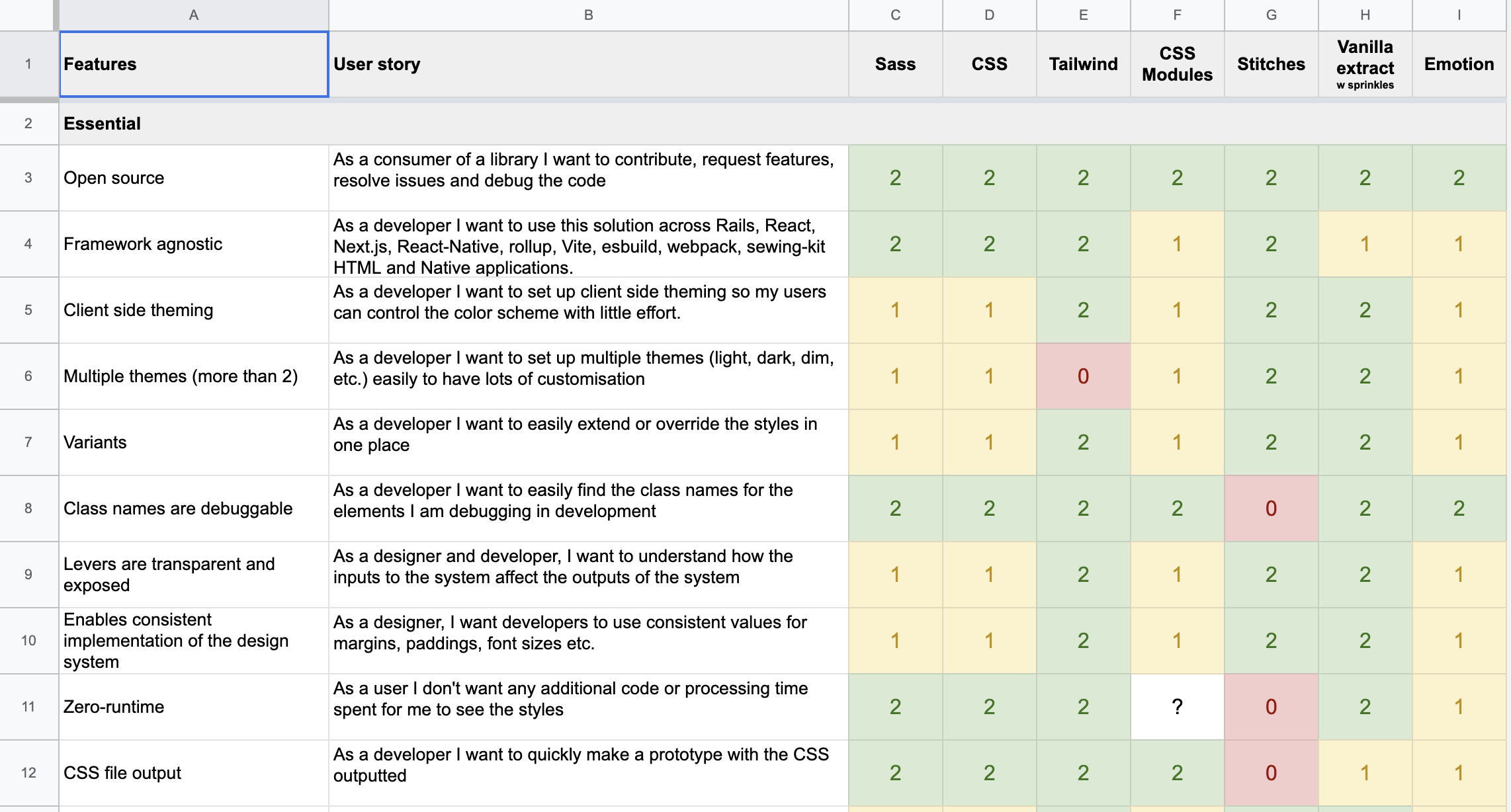
Task: Select row 3 header
Action: pos(28,178)
